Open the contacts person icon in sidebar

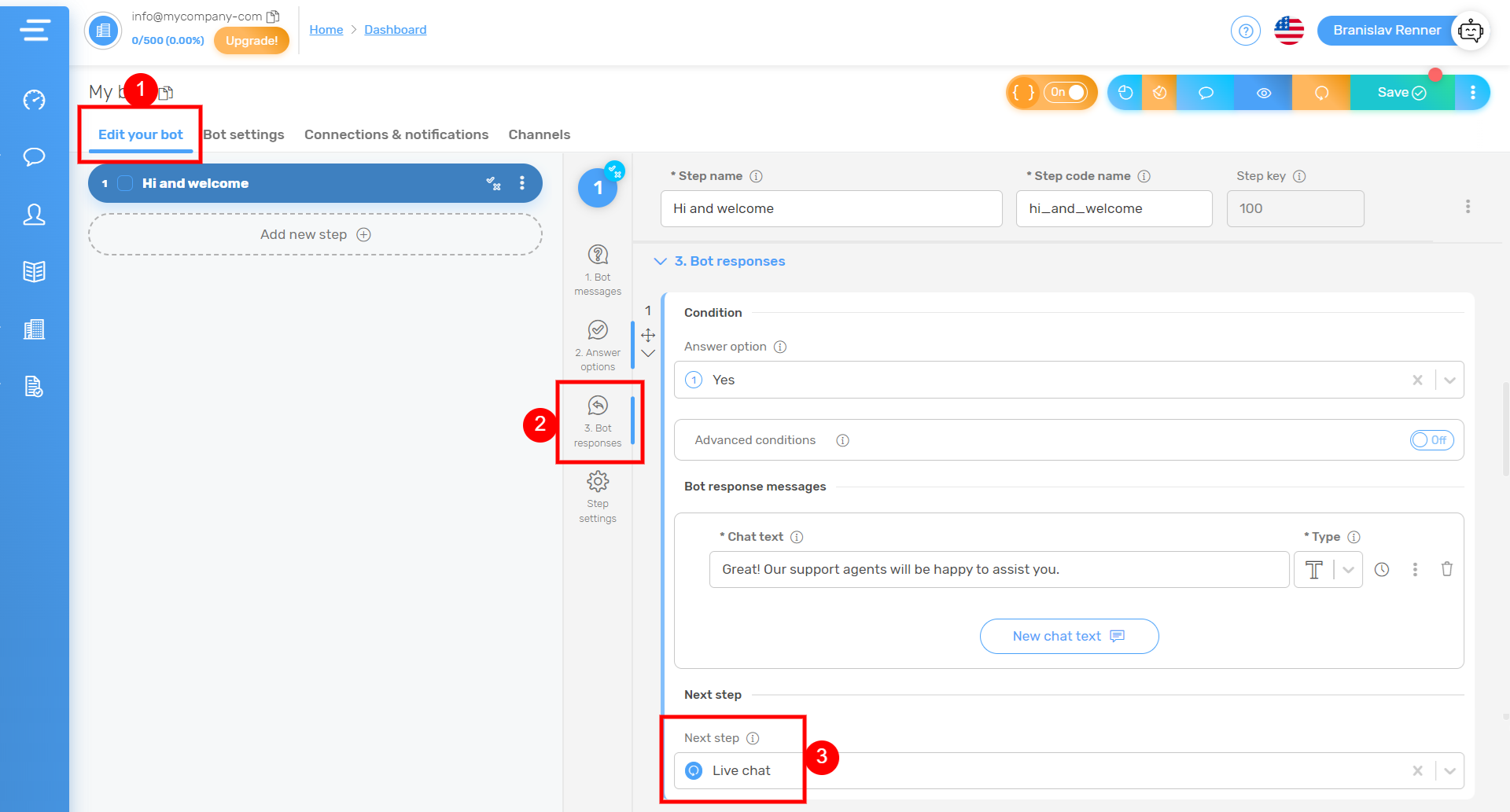(34, 215)
